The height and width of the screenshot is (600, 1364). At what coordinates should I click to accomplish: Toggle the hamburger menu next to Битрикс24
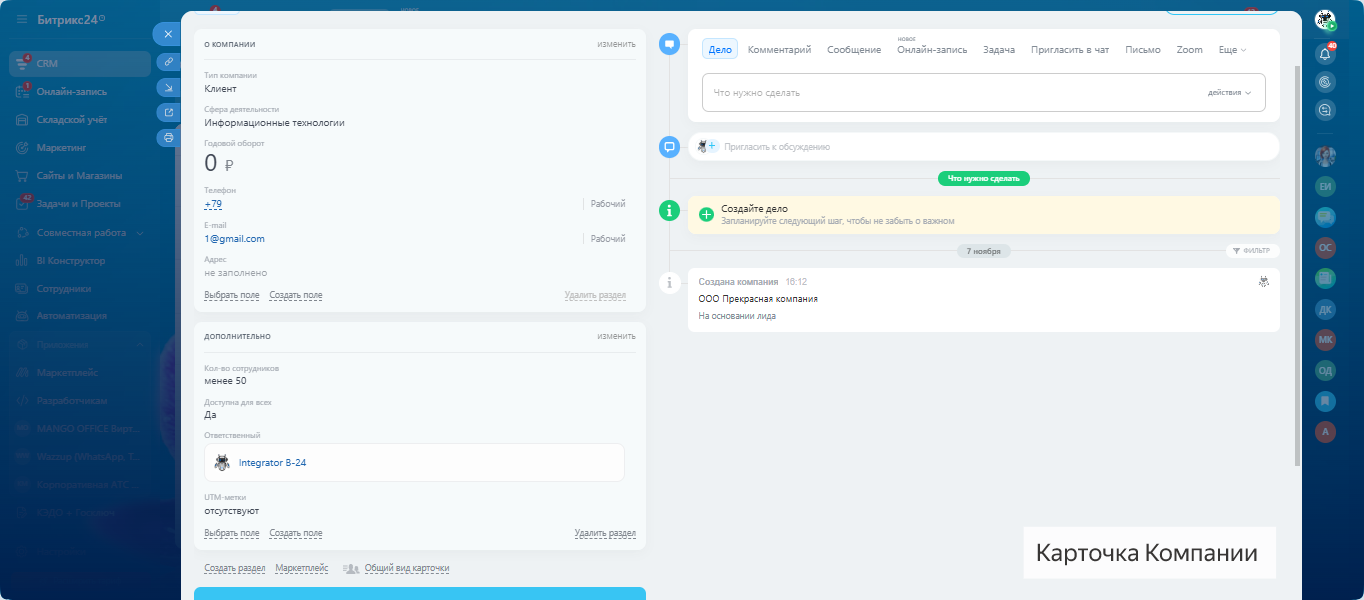pos(22,19)
